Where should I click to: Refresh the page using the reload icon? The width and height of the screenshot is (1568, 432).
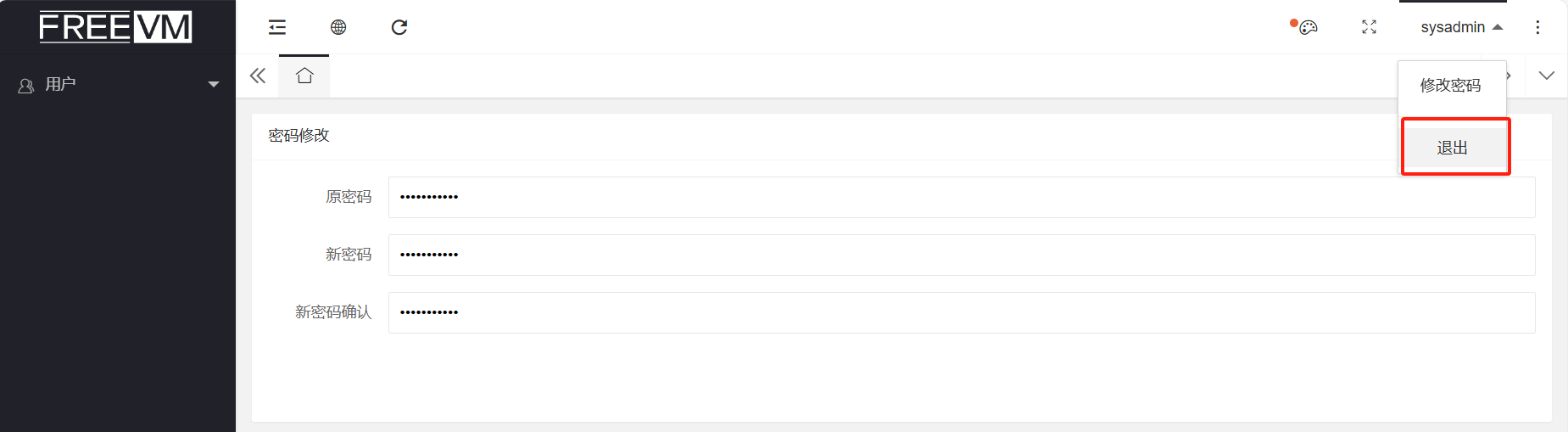click(x=399, y=27)
